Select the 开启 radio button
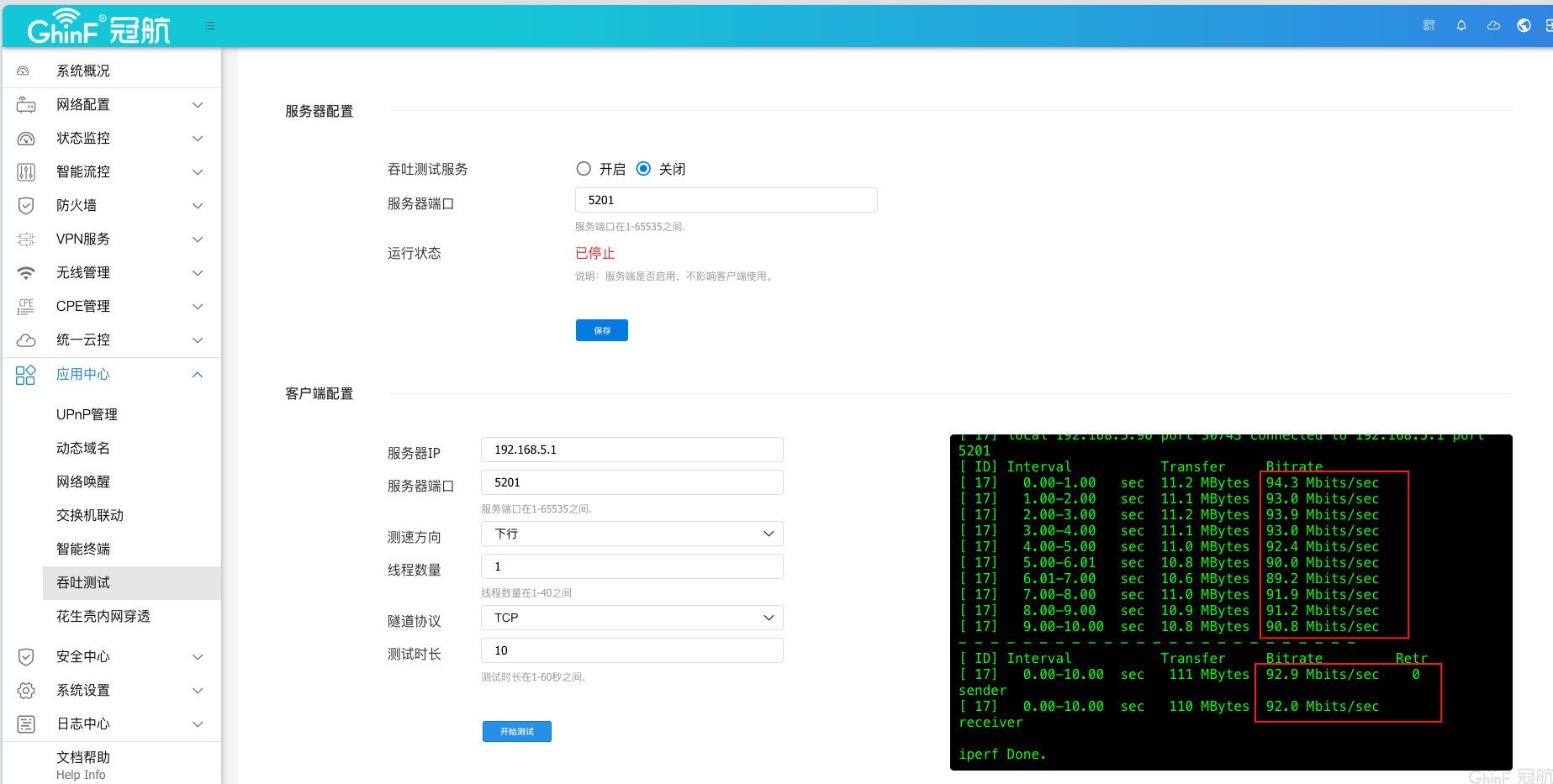 [584, 169]
